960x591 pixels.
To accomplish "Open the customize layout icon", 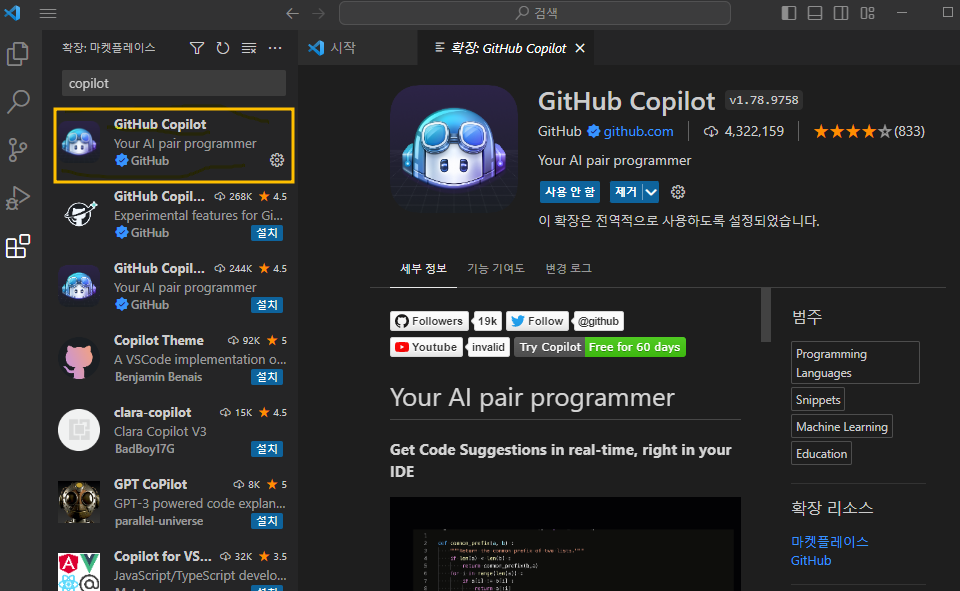I will 868,13.
